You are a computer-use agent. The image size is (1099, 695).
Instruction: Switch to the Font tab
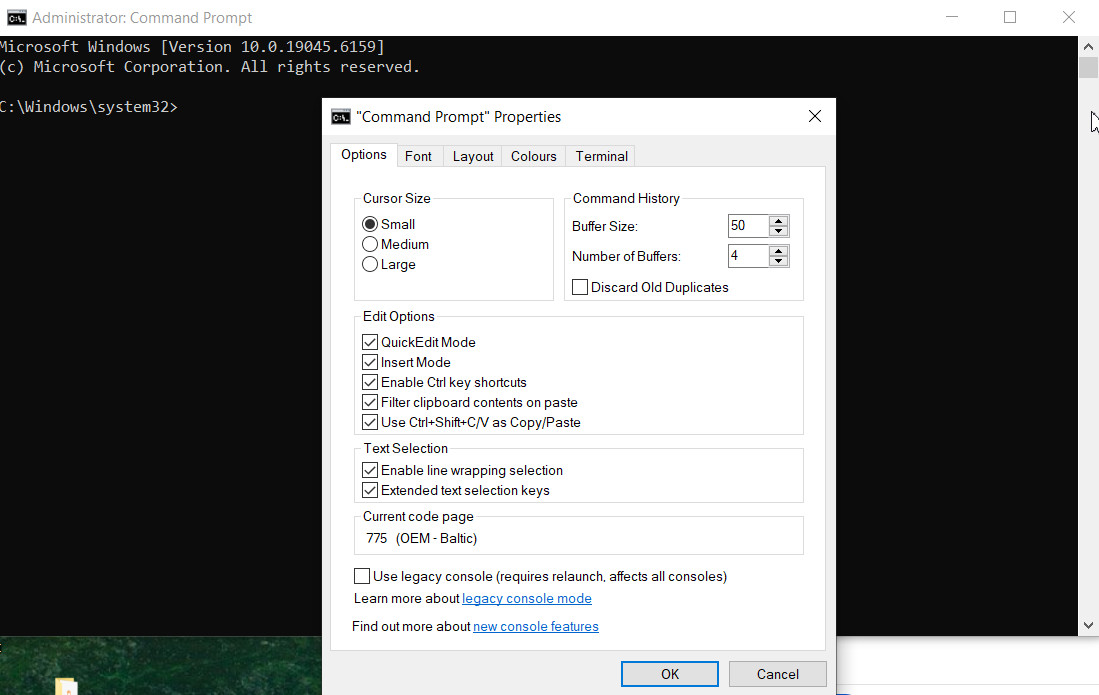[x=418, y=156]
